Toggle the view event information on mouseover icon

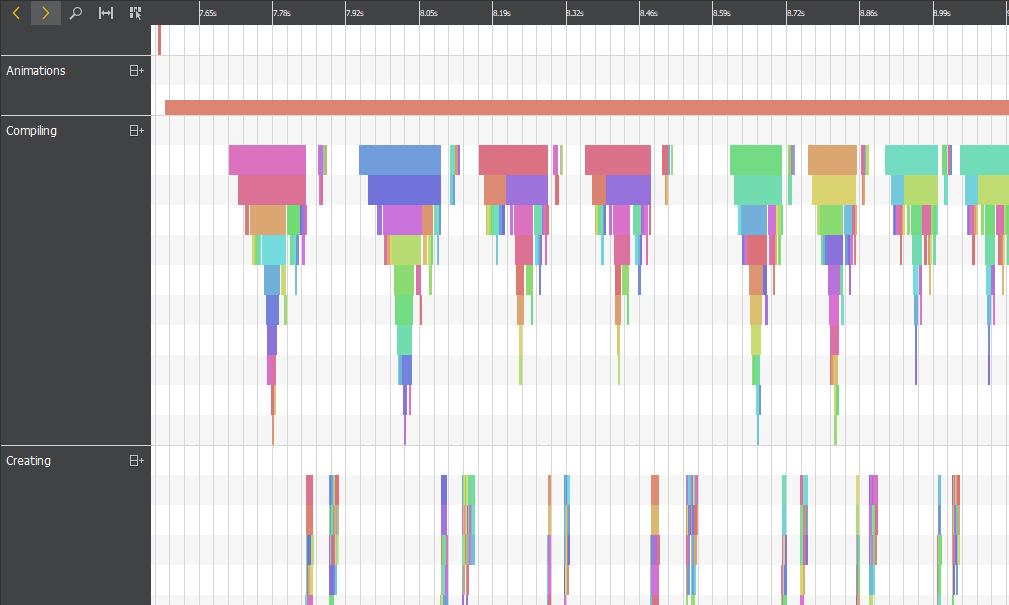[135, 13]
